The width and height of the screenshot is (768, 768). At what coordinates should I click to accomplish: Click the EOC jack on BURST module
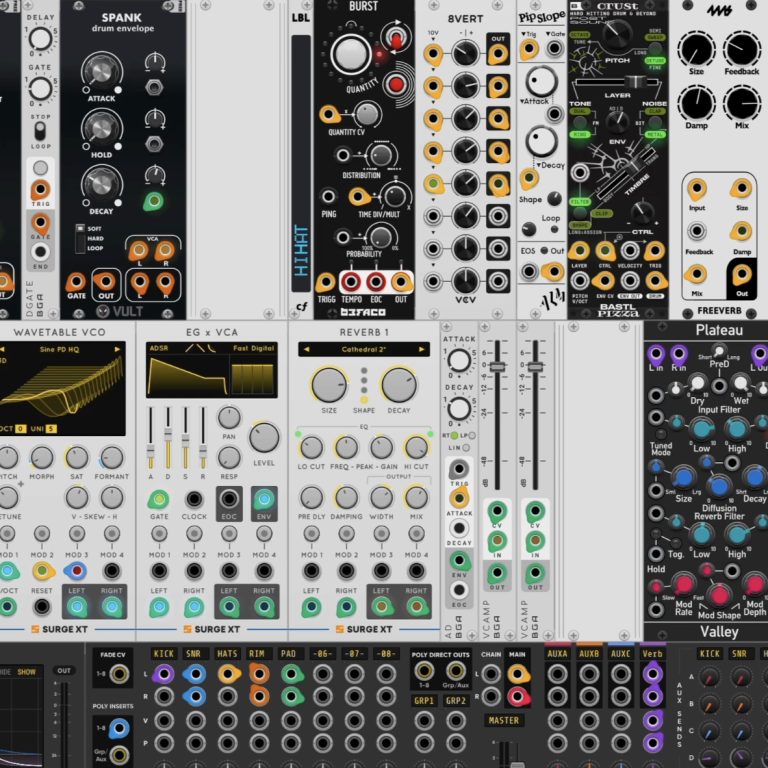376,282
